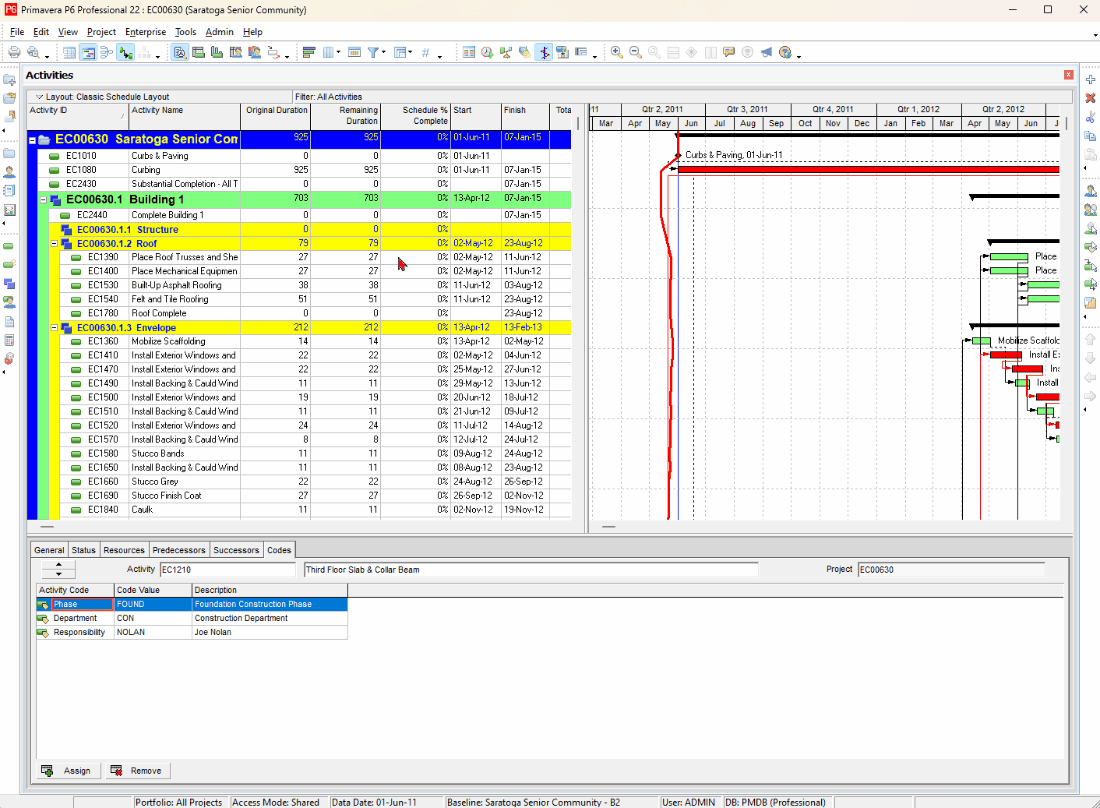Click the Schedule clock icon in the toolbar

coord(487,53)
